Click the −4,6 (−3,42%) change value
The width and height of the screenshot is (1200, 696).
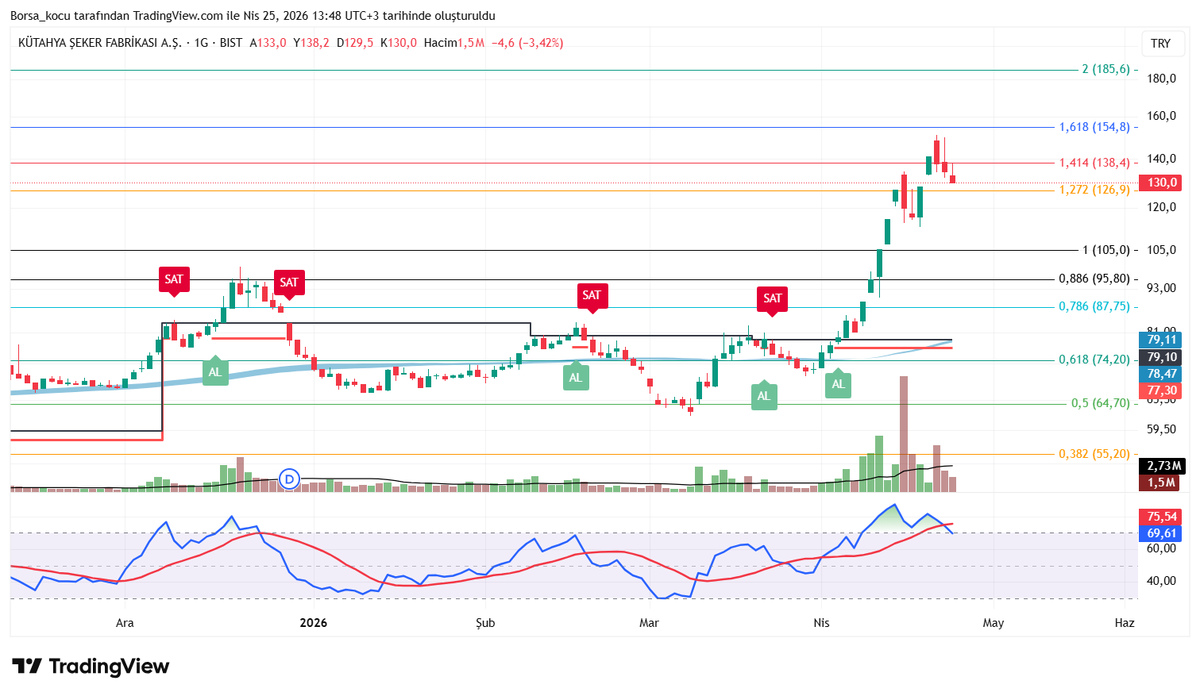(x=528, y=43)
